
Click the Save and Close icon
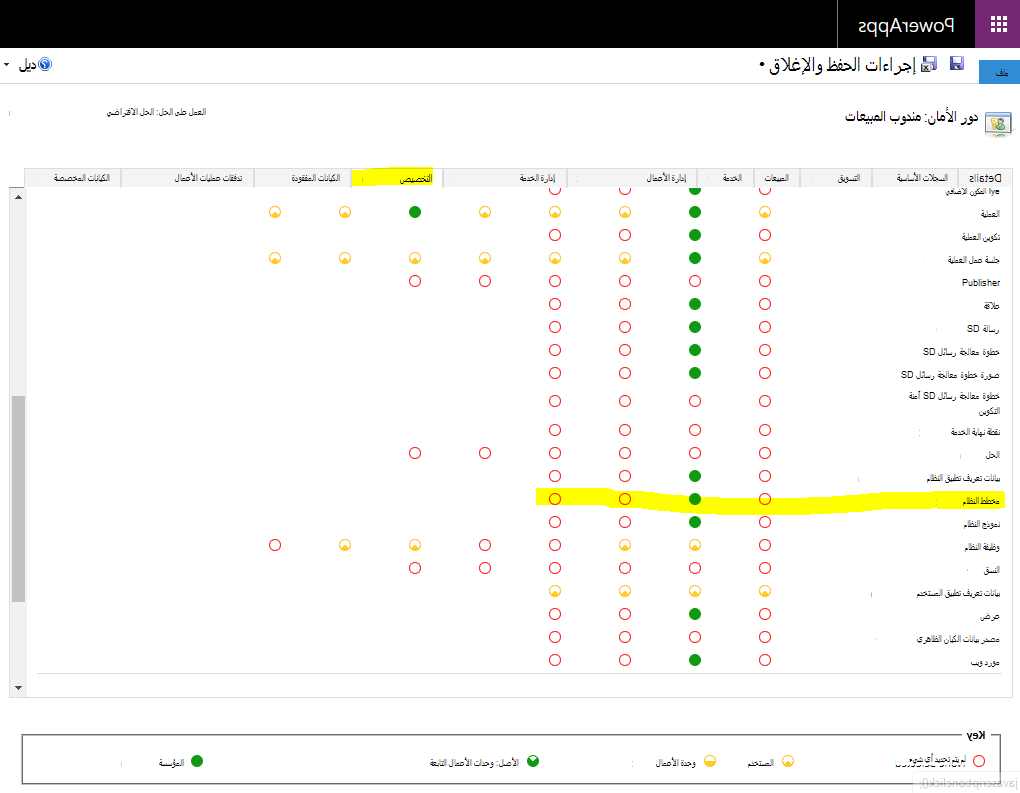coord(929,64)
